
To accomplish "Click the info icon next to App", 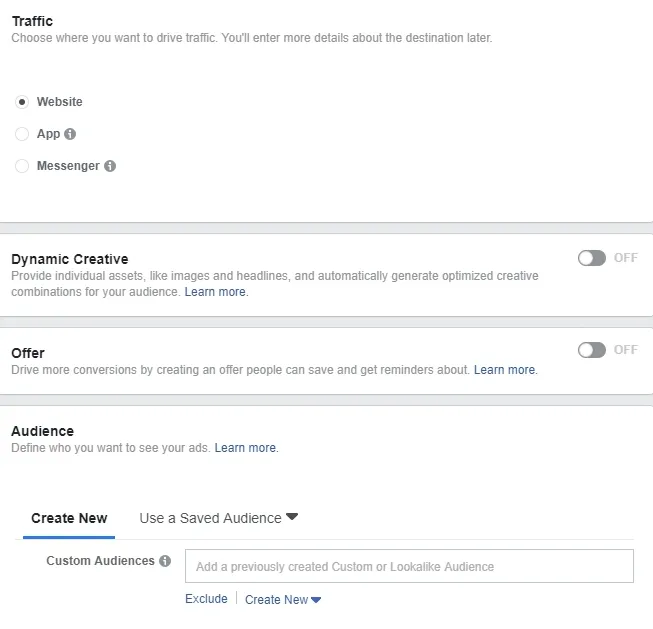I will pyautogui.click(x=70, y=134).
